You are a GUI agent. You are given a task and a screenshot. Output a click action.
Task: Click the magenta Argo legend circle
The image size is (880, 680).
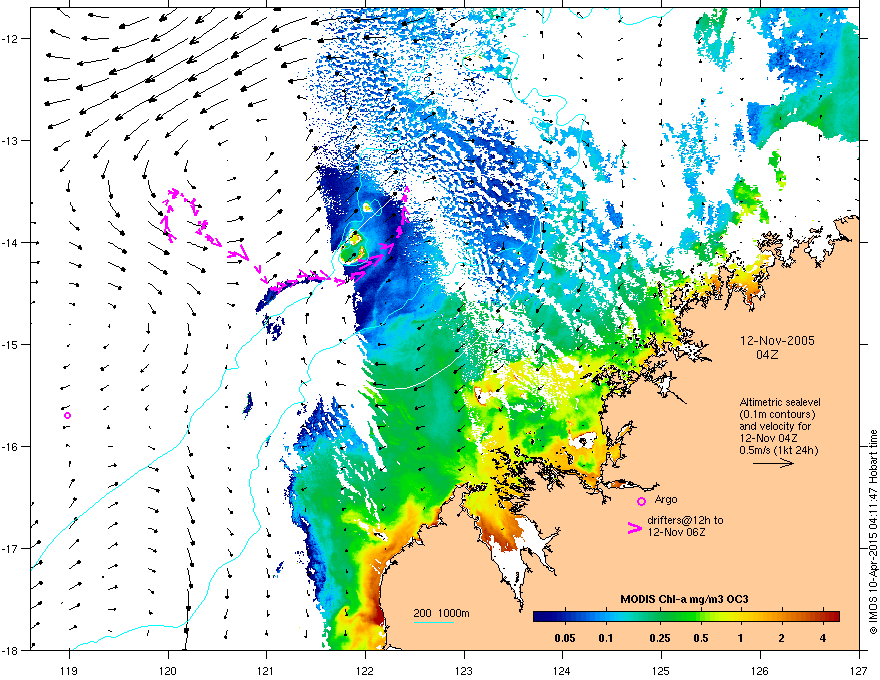[x=641, y=501]
